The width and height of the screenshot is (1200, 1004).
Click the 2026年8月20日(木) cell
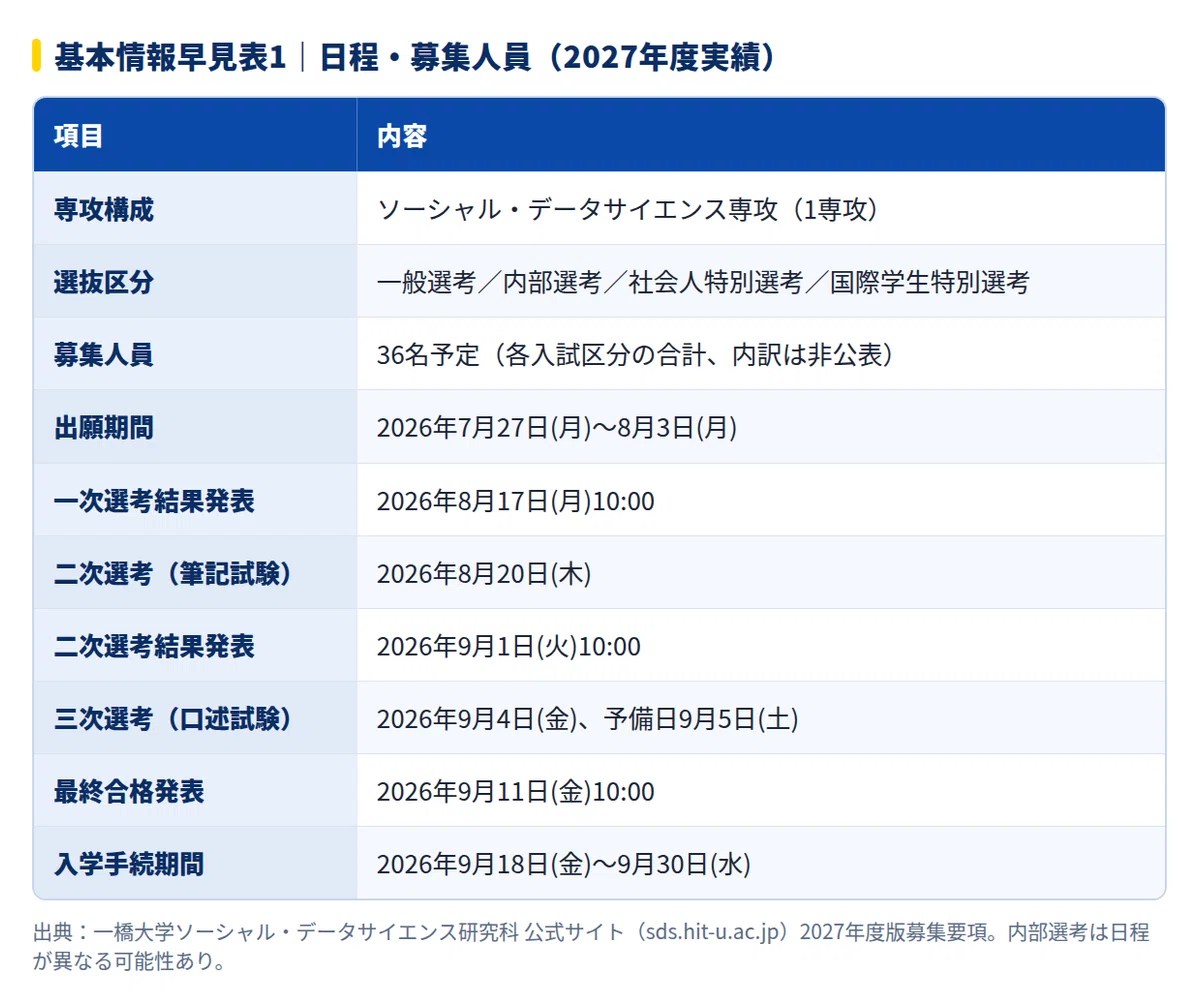click(761, 573)
